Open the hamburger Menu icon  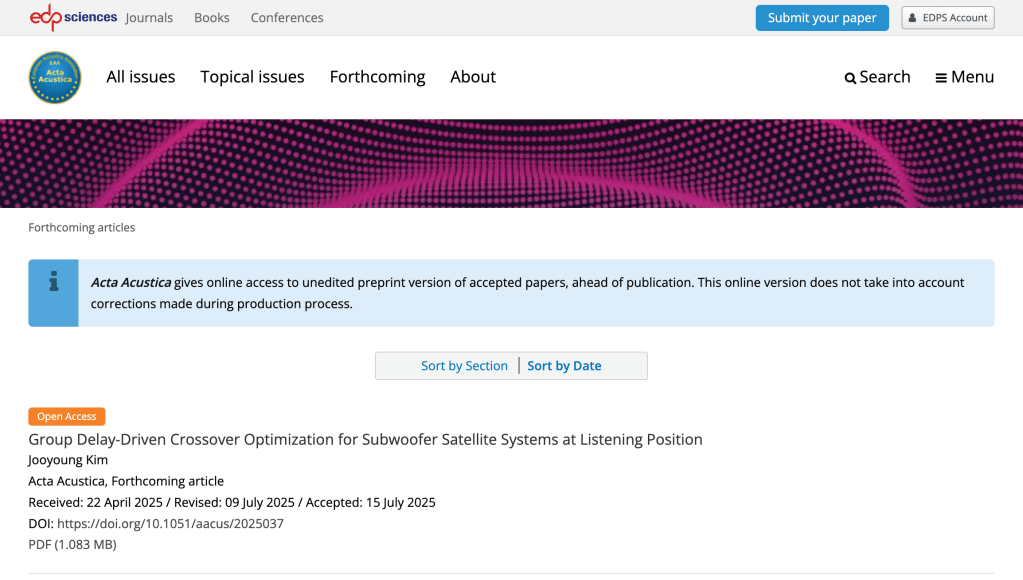pyautogui.click(x=941, y=78)
